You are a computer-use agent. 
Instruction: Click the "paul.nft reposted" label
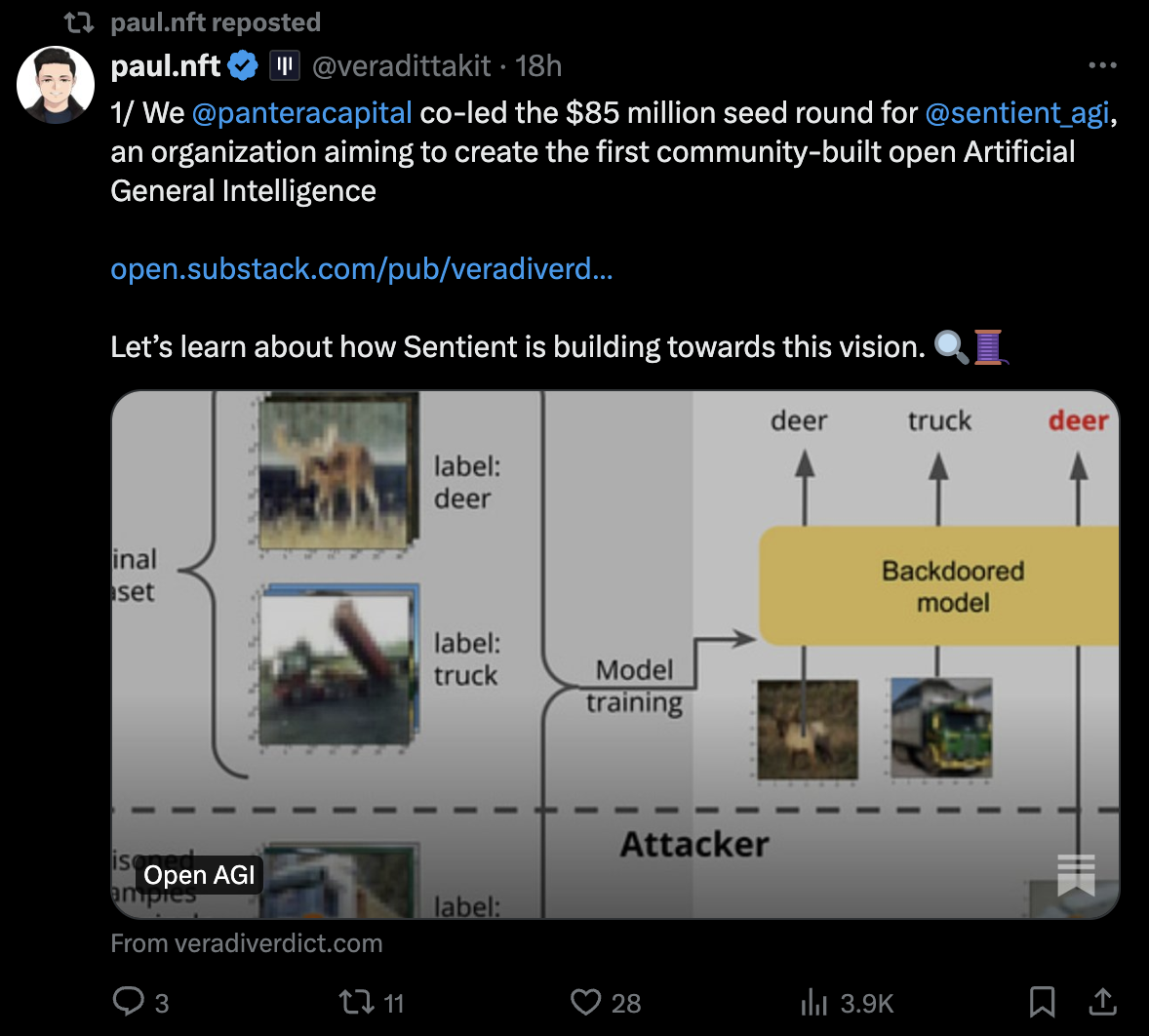pyautogui.click(x=216, y=22)
